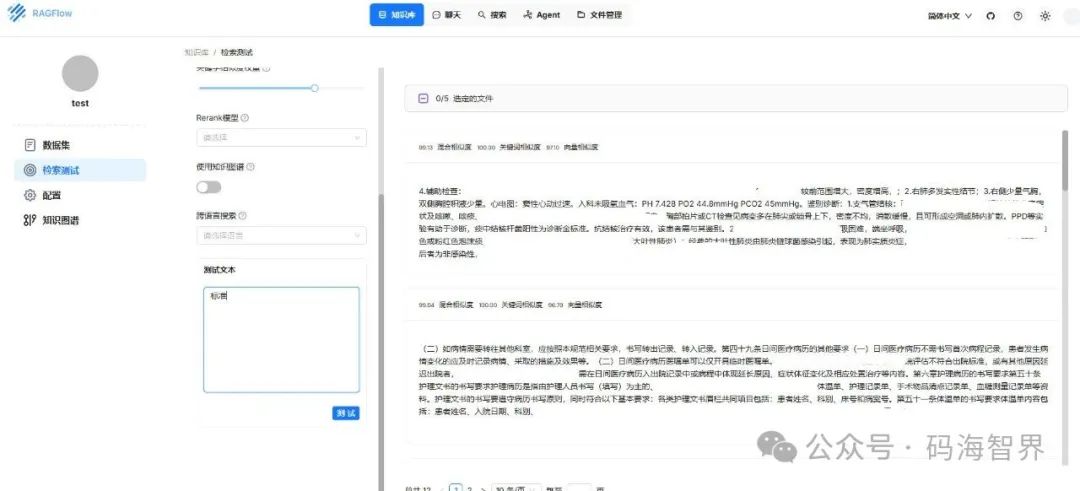Switch to the 聊天 tab
Image resolution: width=1080 pixels, height=491 pixels.
pyautogui.click(x=446, y=14)
